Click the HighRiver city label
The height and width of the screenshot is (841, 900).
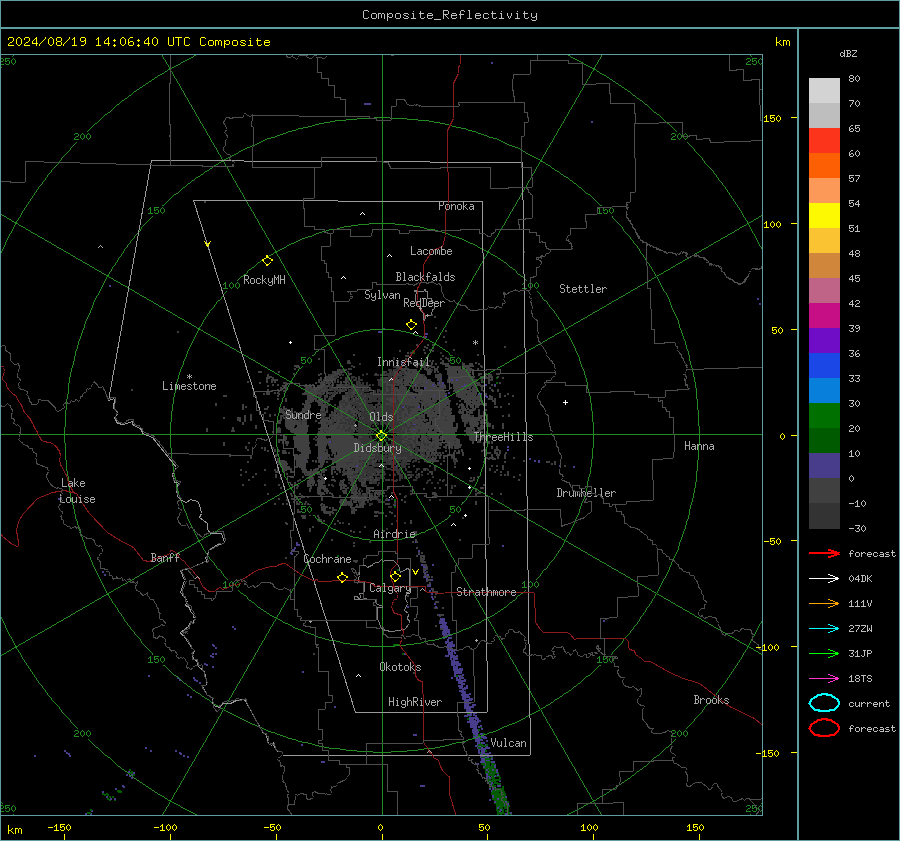pos(415,702)
